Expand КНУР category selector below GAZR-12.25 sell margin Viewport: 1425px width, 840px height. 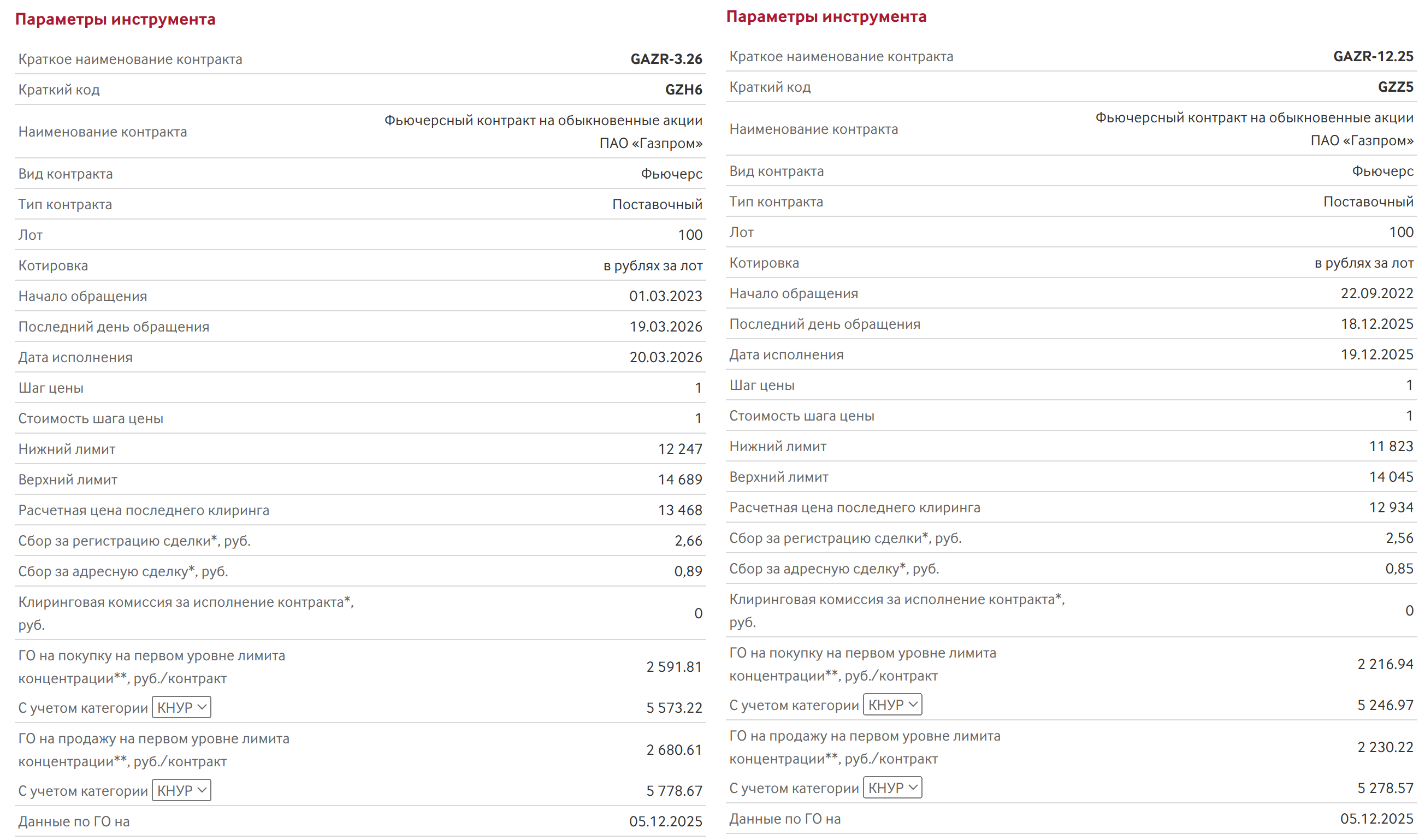point(892,788)
